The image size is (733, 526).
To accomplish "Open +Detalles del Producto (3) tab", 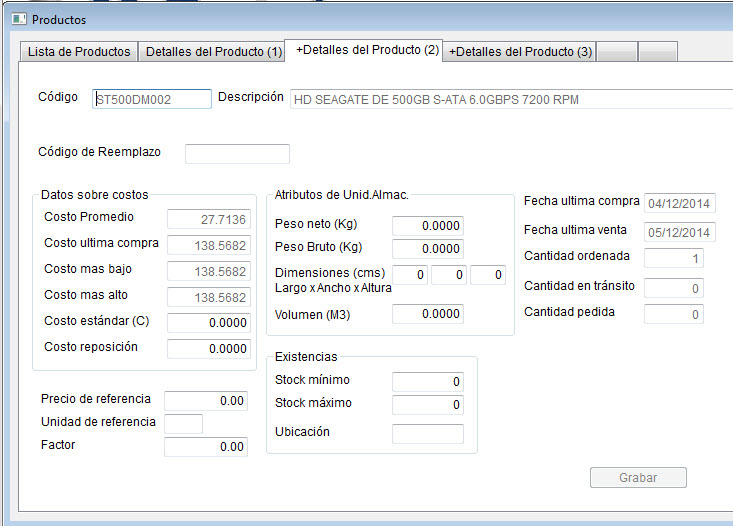I will (521, 52).
